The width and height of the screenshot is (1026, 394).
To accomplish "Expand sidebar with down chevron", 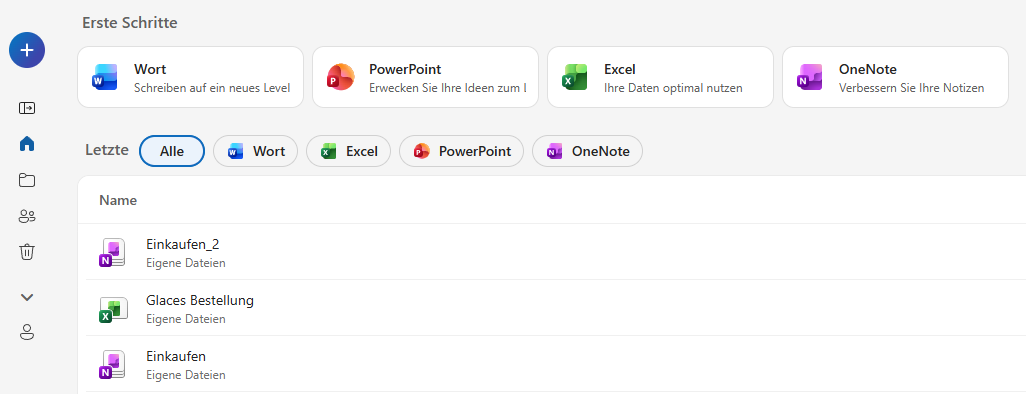I will pyautogui.click(x=27, y=297).
